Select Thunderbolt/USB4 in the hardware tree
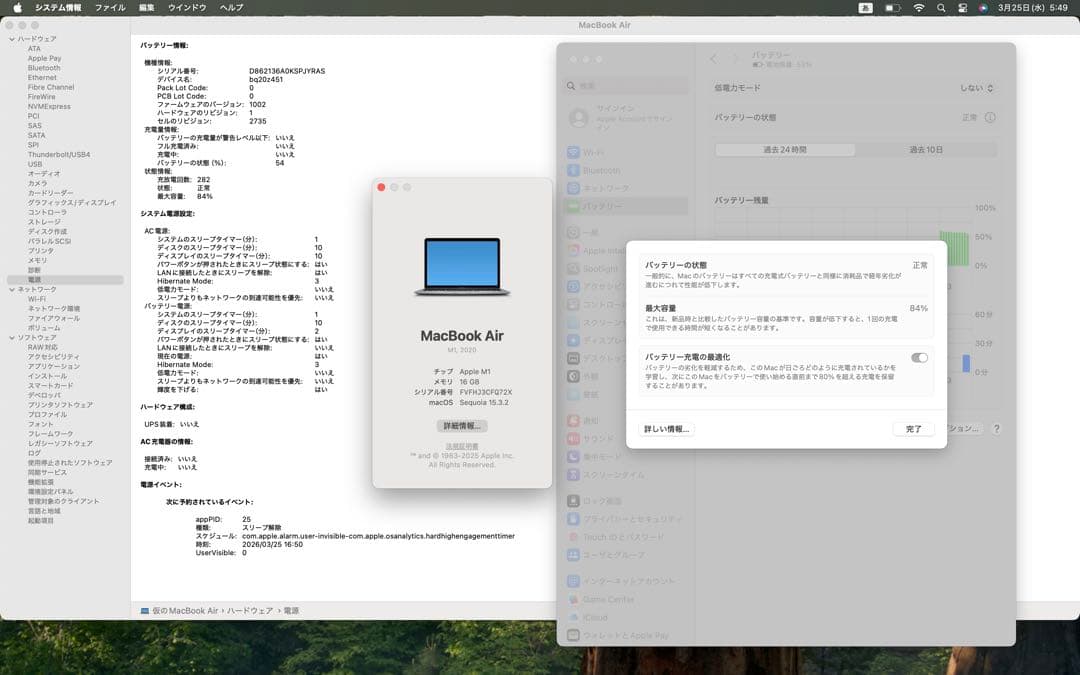Viewport: 1080px width, 675px height. (59, 155)
